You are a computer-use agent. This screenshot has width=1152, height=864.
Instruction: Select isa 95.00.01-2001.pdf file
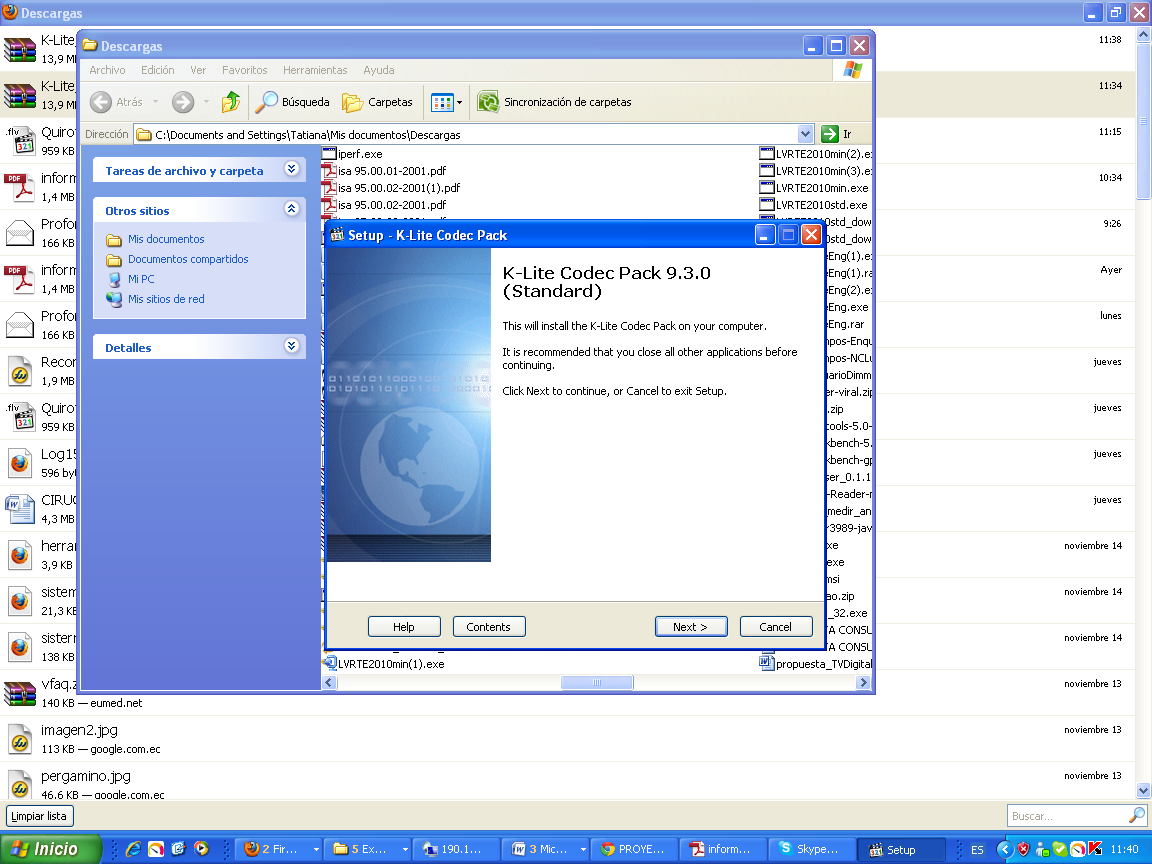pos(384,170)
